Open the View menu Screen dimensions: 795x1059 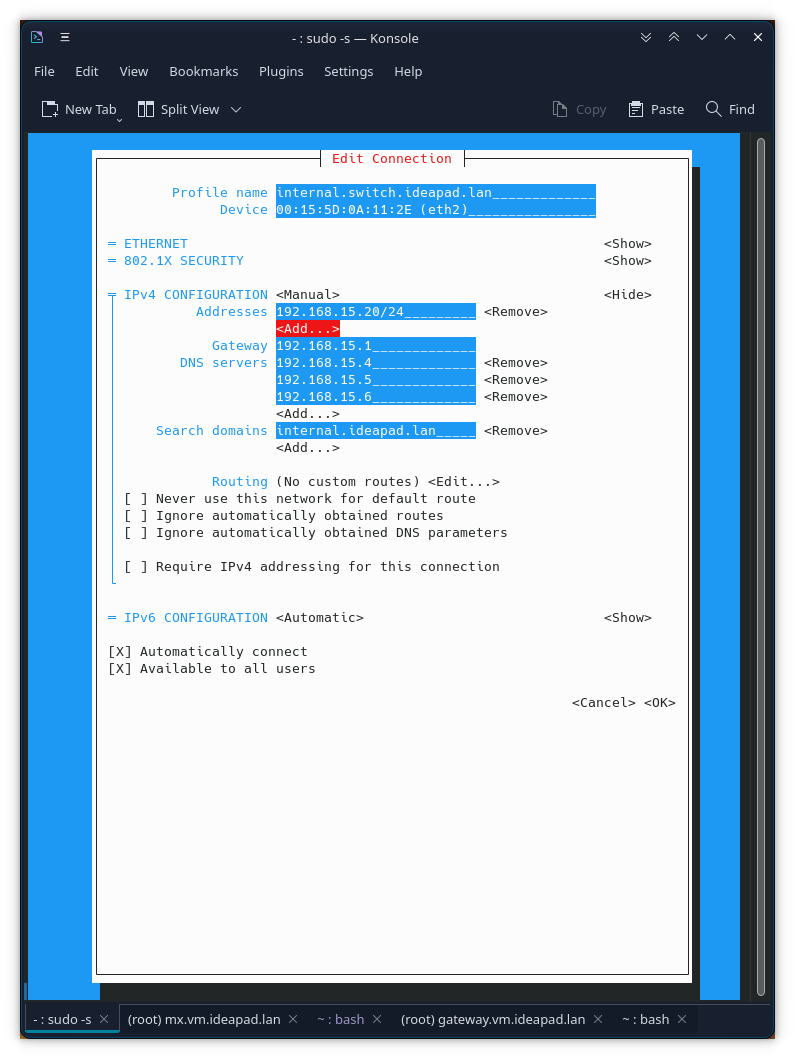(x=134, y=72)
